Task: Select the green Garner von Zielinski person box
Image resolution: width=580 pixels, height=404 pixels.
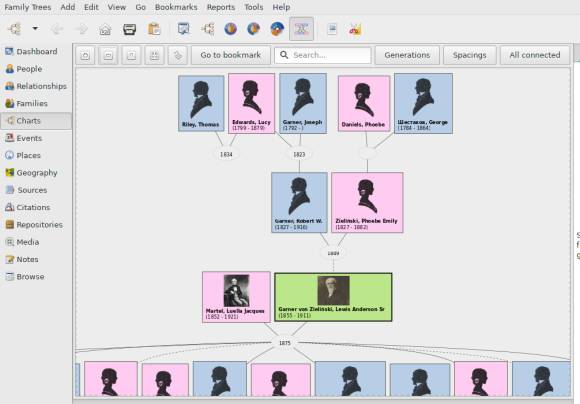Action: pyautogui.click(x=333, y=297)
